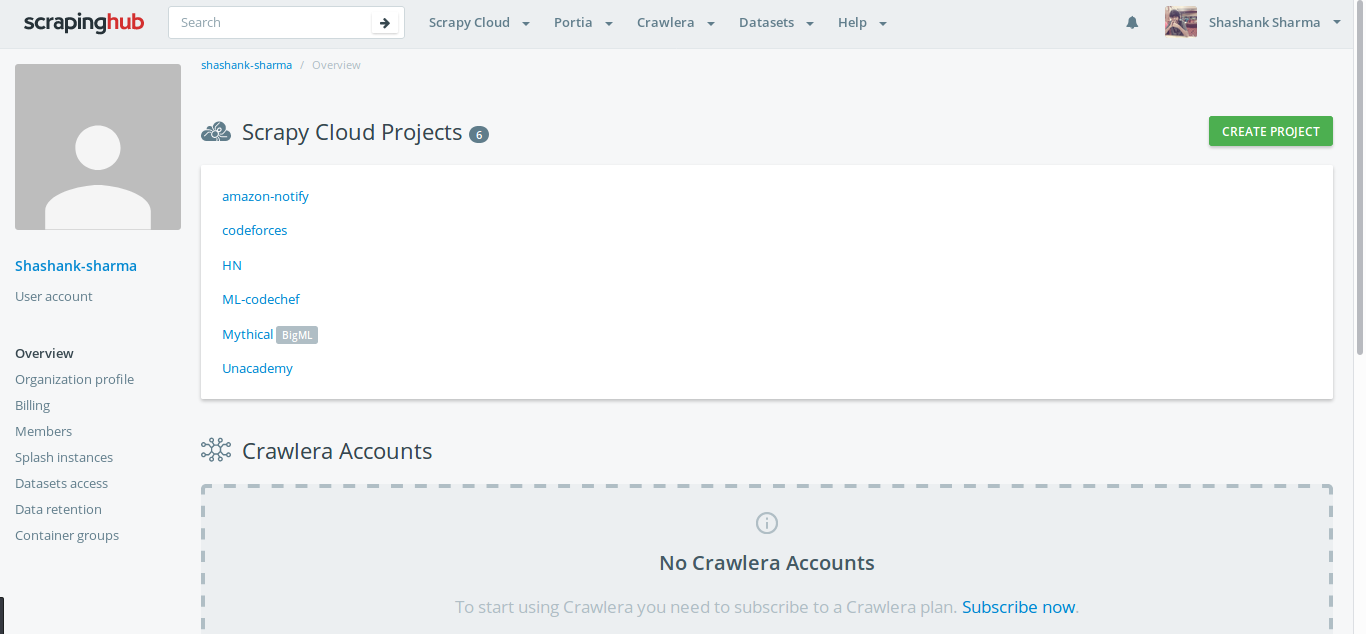1366x634 pixels.
Task: Open Datasets access in sidebar
Action: tap(61, 483)
